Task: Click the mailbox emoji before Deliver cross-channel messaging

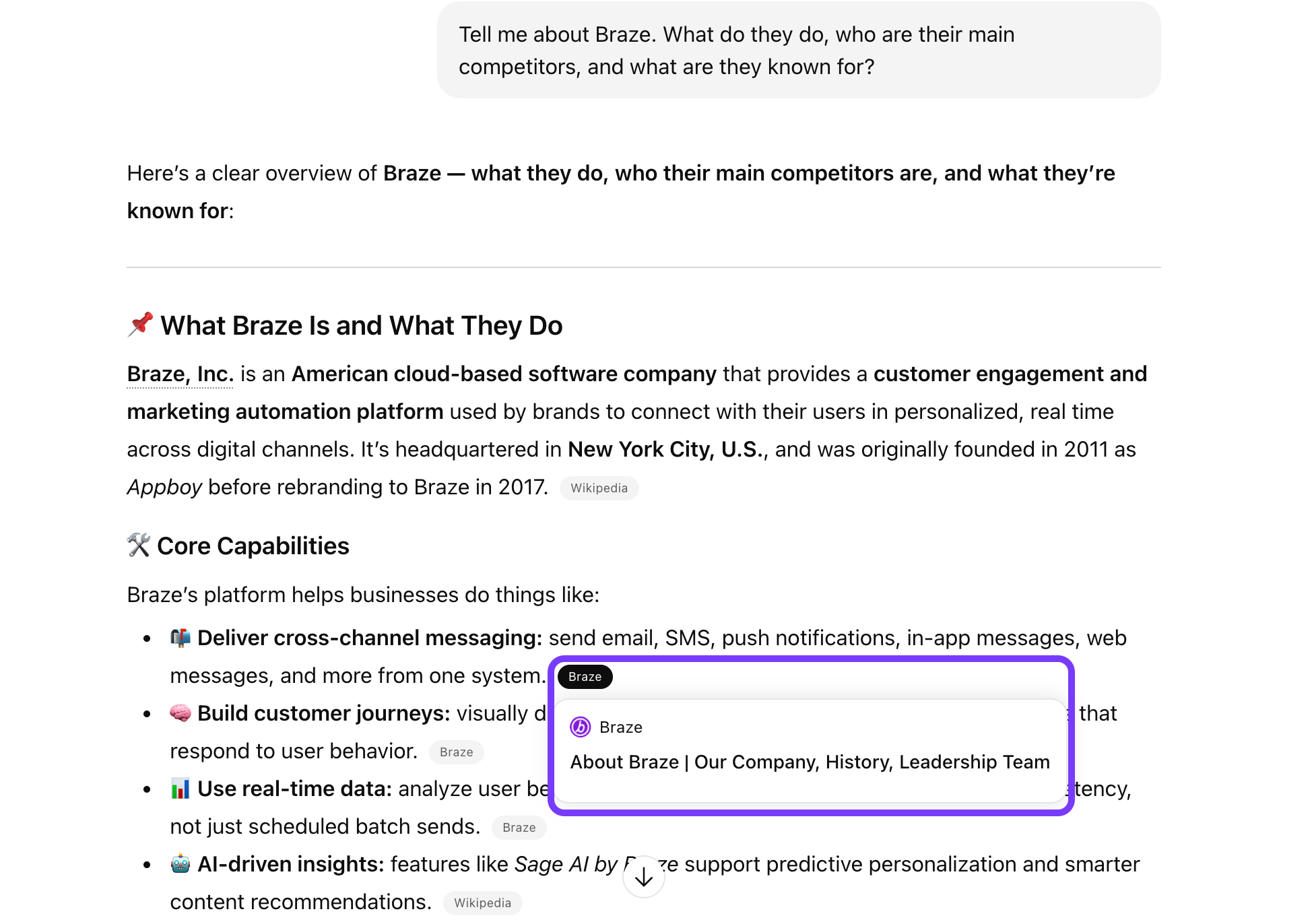Action: coord(181,638)
